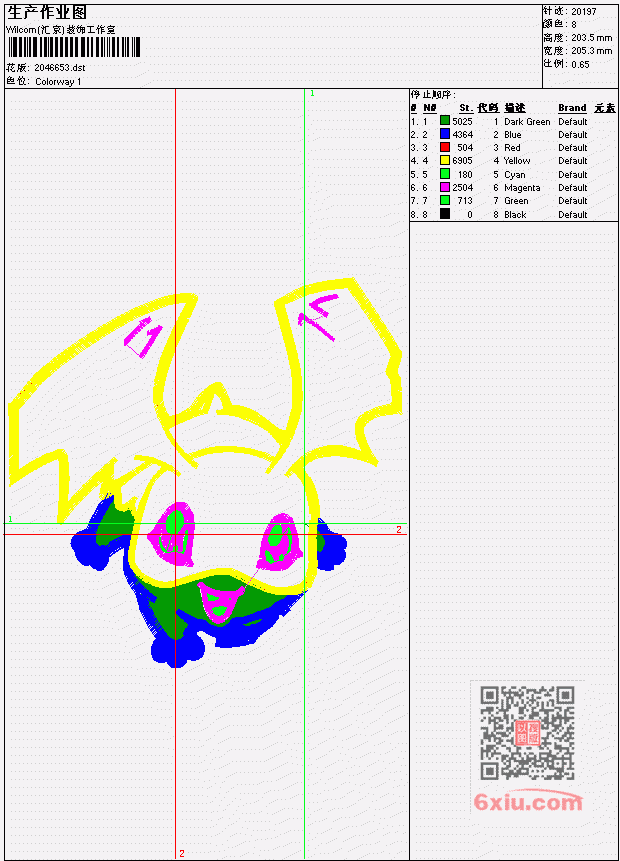Image resolution: width=620 pixels, height=861 pixels.
Task: Click stitch count 5025 in row 1
Action: tap(462, 121)
